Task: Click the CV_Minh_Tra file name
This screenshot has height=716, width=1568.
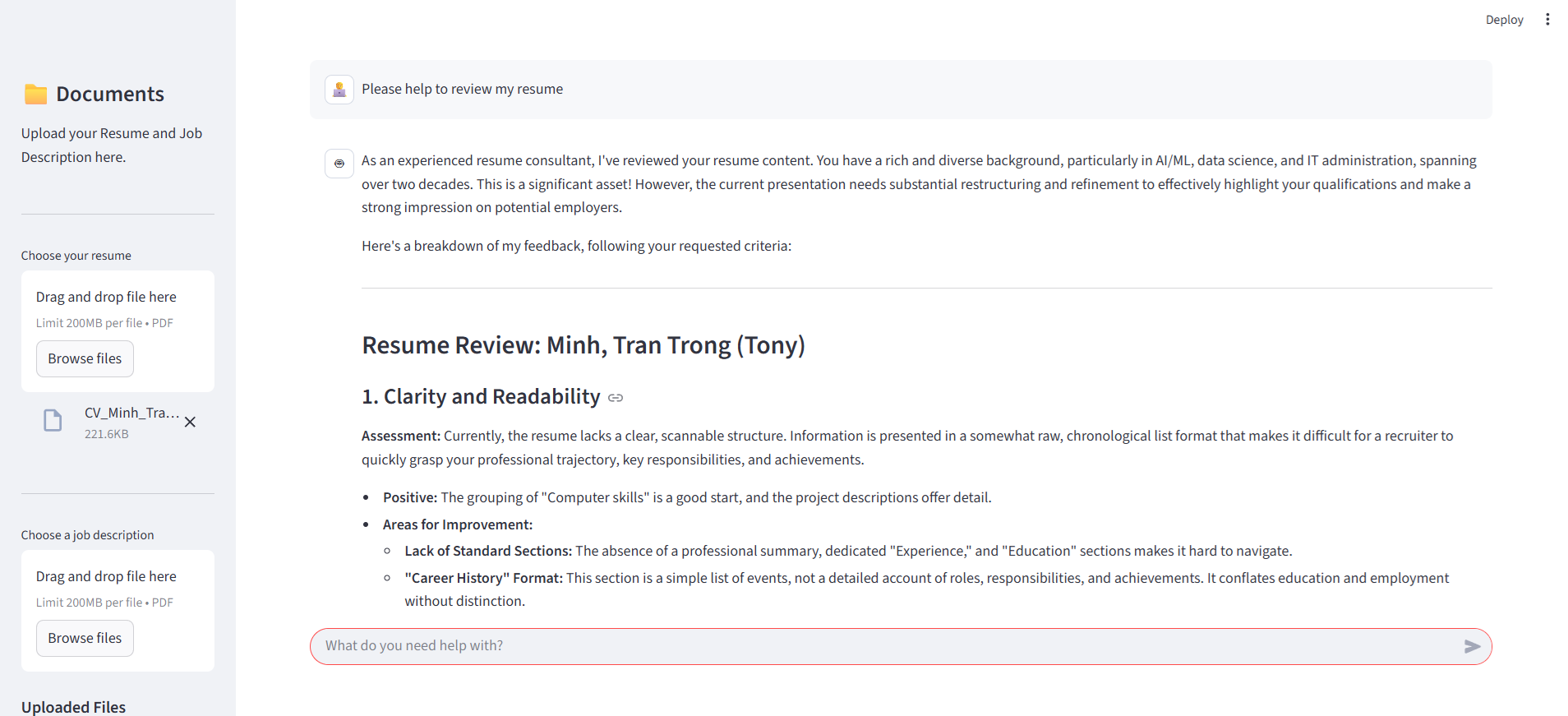Action: click(131, 413)
